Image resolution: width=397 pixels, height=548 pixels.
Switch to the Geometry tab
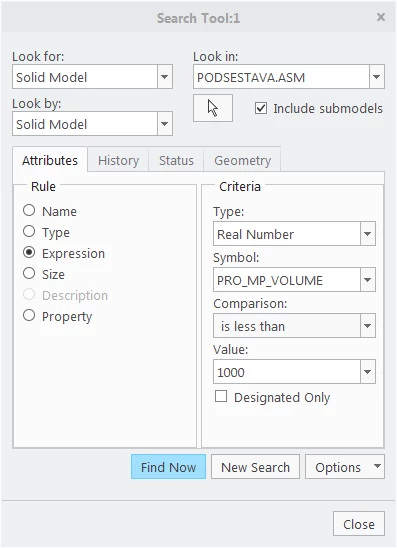pyautogui.click(x=243, y=160)
